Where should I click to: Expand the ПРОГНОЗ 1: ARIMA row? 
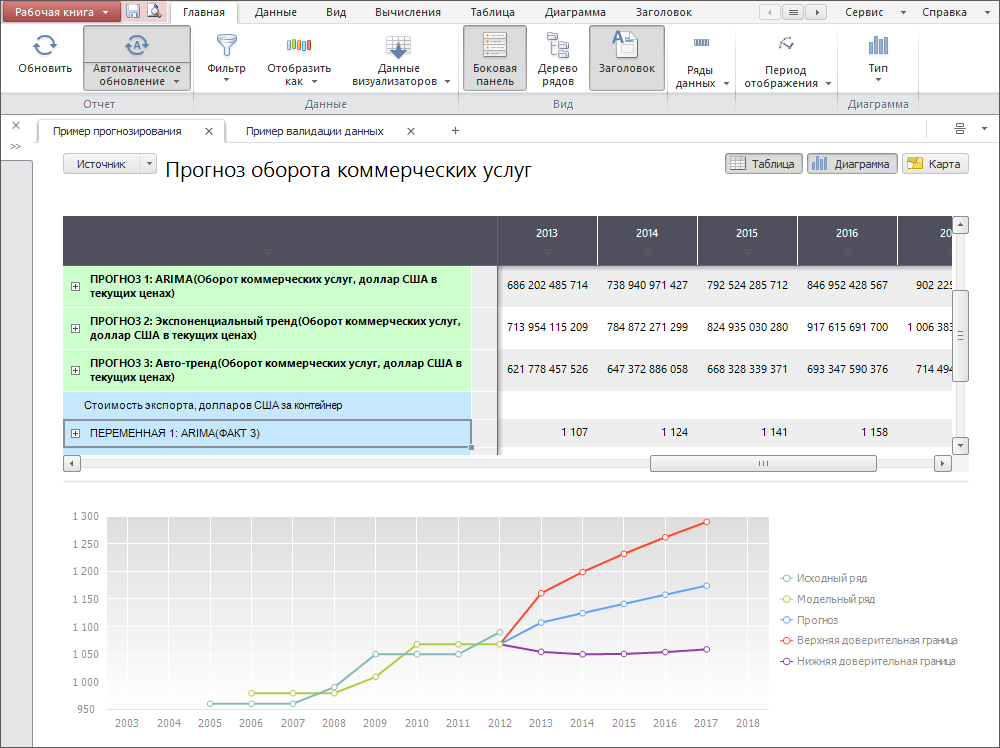point(75,286)
